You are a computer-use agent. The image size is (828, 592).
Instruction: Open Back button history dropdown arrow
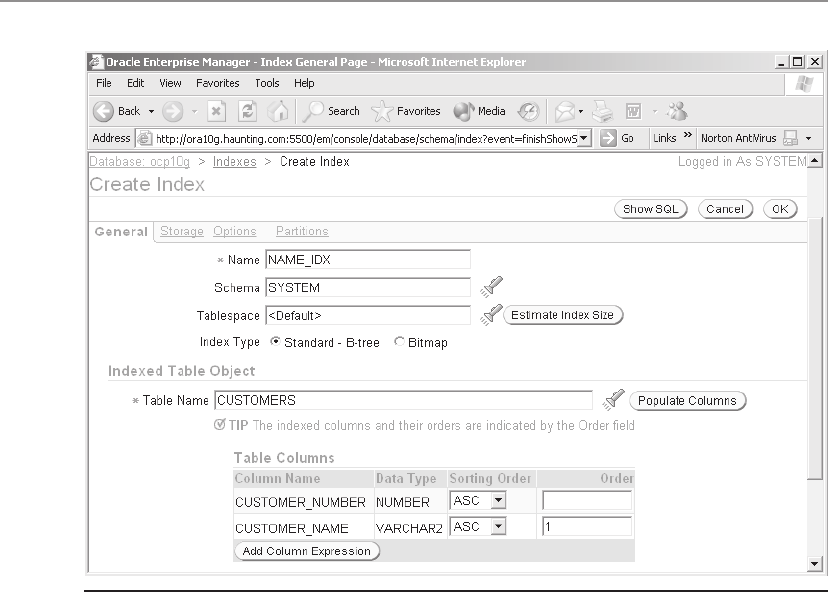(151, 111)
